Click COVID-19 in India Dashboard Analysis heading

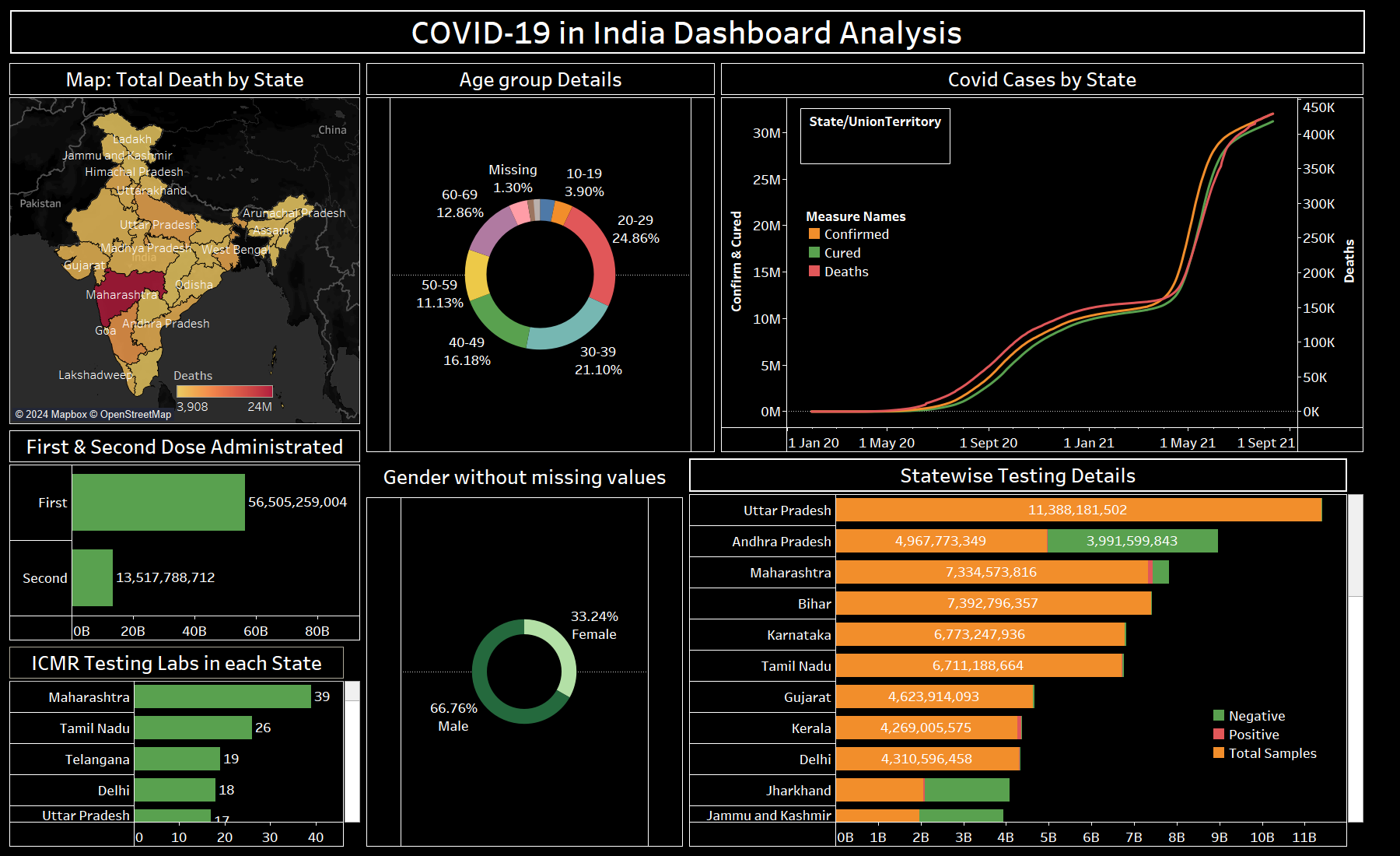click(687, 33)
